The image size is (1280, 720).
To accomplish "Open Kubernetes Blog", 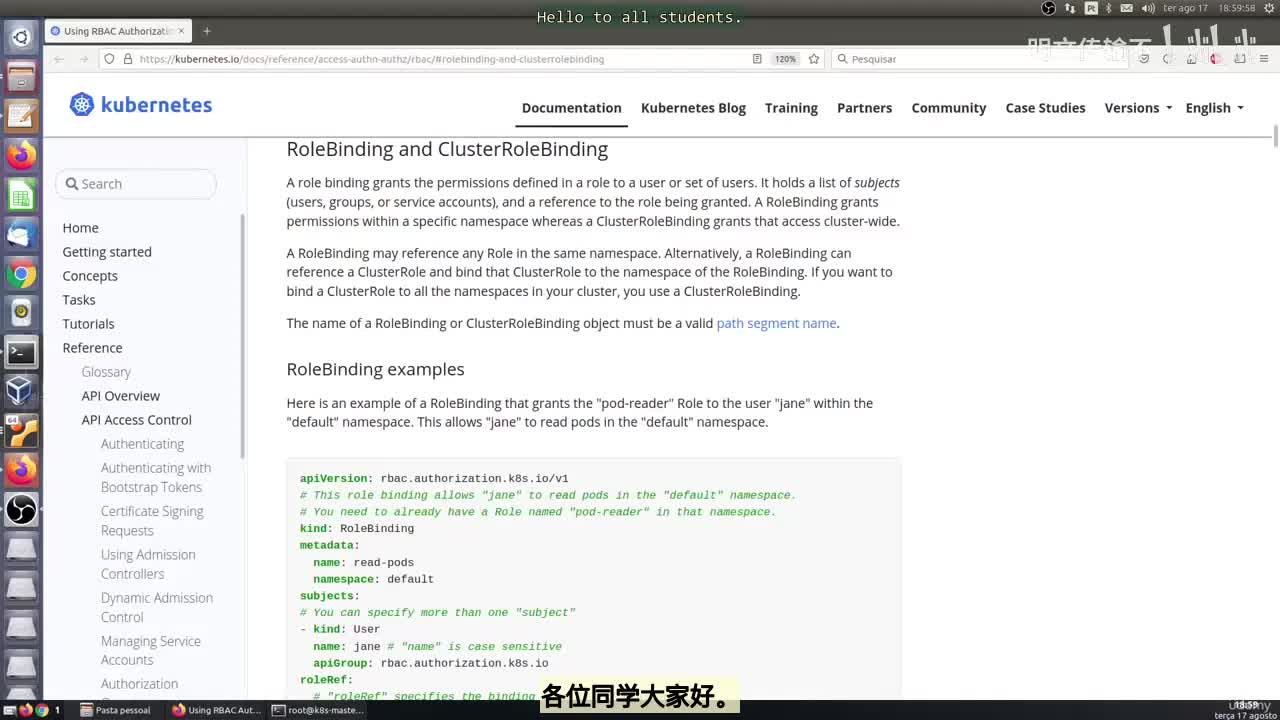I will [693, 108].
